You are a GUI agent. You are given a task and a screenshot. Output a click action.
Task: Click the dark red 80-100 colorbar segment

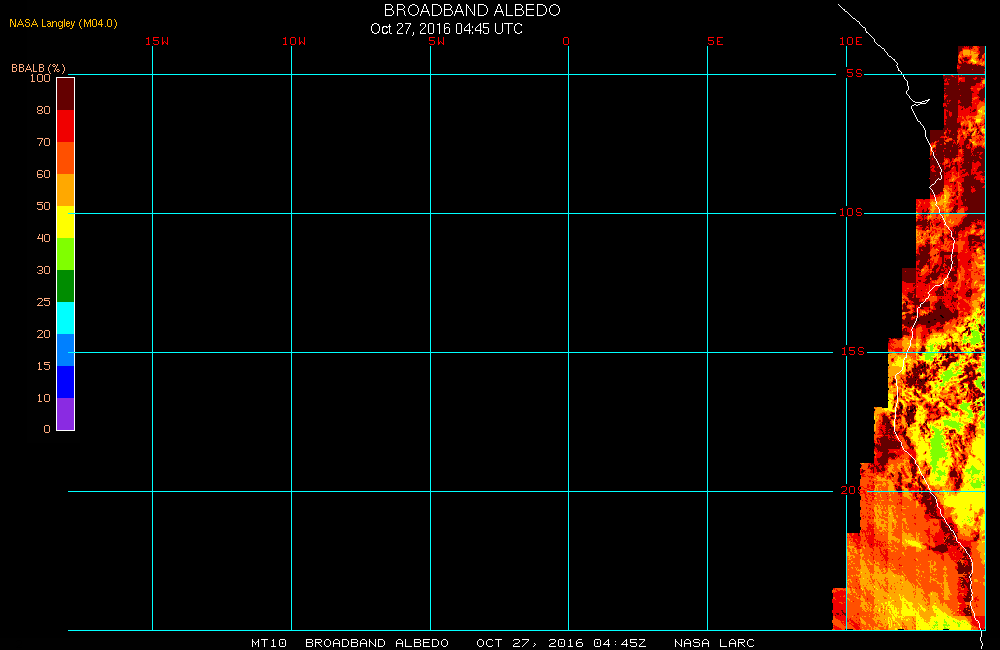coord(66,94)
